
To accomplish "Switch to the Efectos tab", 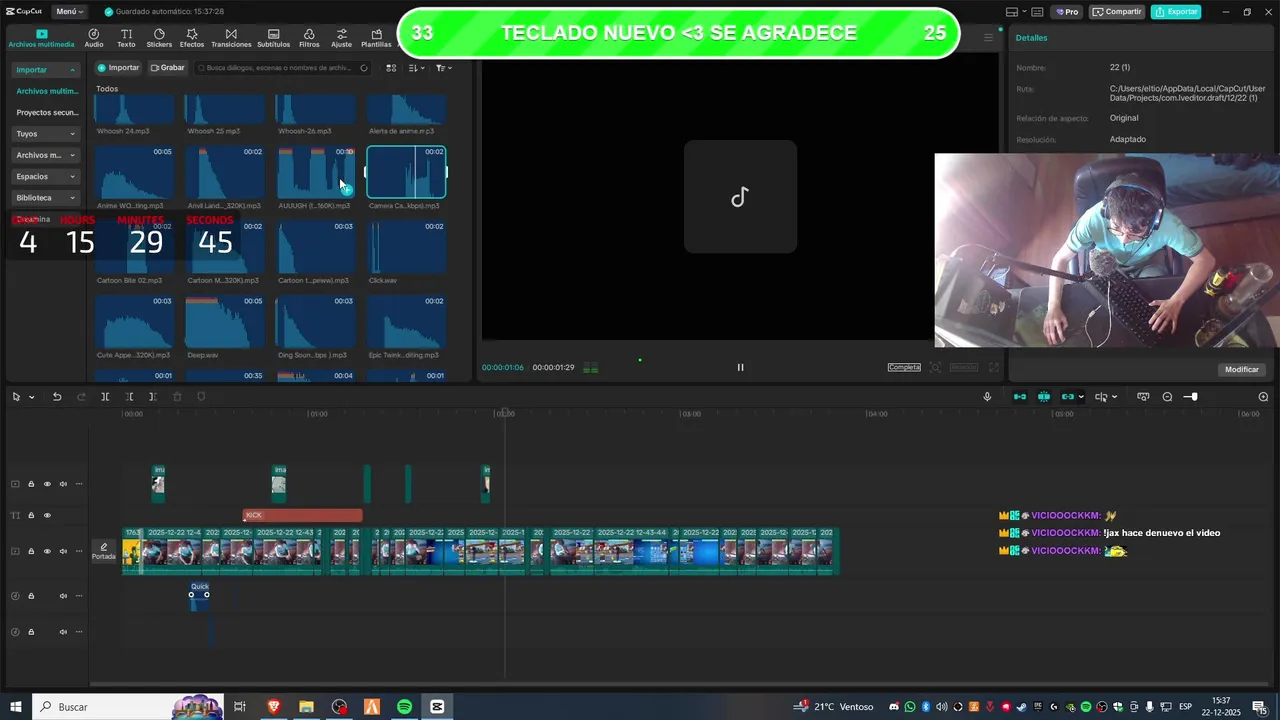I will 192,38.
